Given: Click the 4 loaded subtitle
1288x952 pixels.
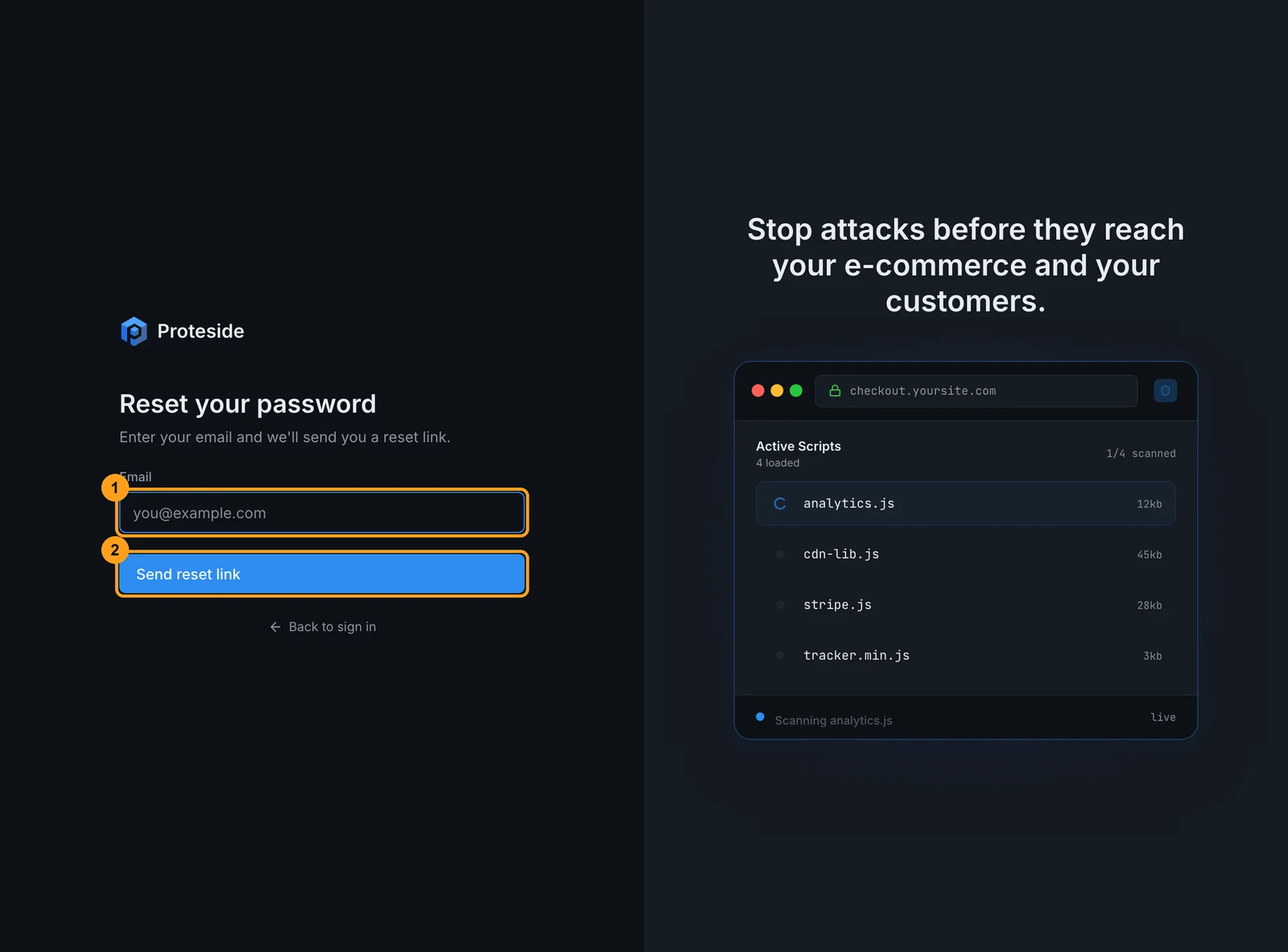Looking at the screenshot, I should (x=778, y=463).
